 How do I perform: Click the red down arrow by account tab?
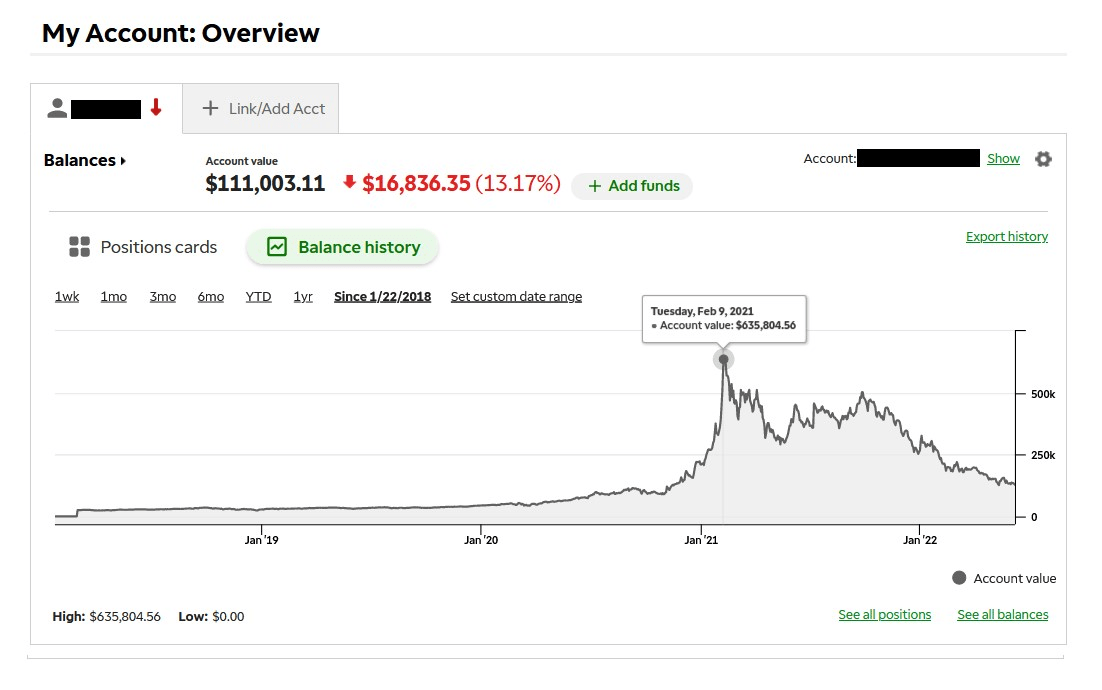coord(156,108)
